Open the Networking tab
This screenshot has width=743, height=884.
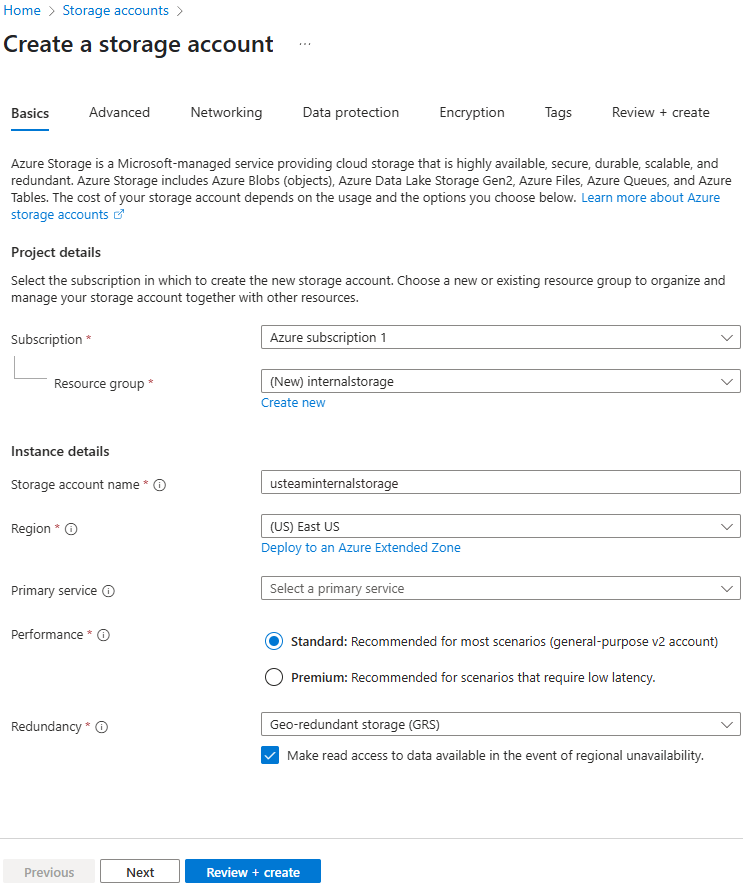click(x=226, y=113)
